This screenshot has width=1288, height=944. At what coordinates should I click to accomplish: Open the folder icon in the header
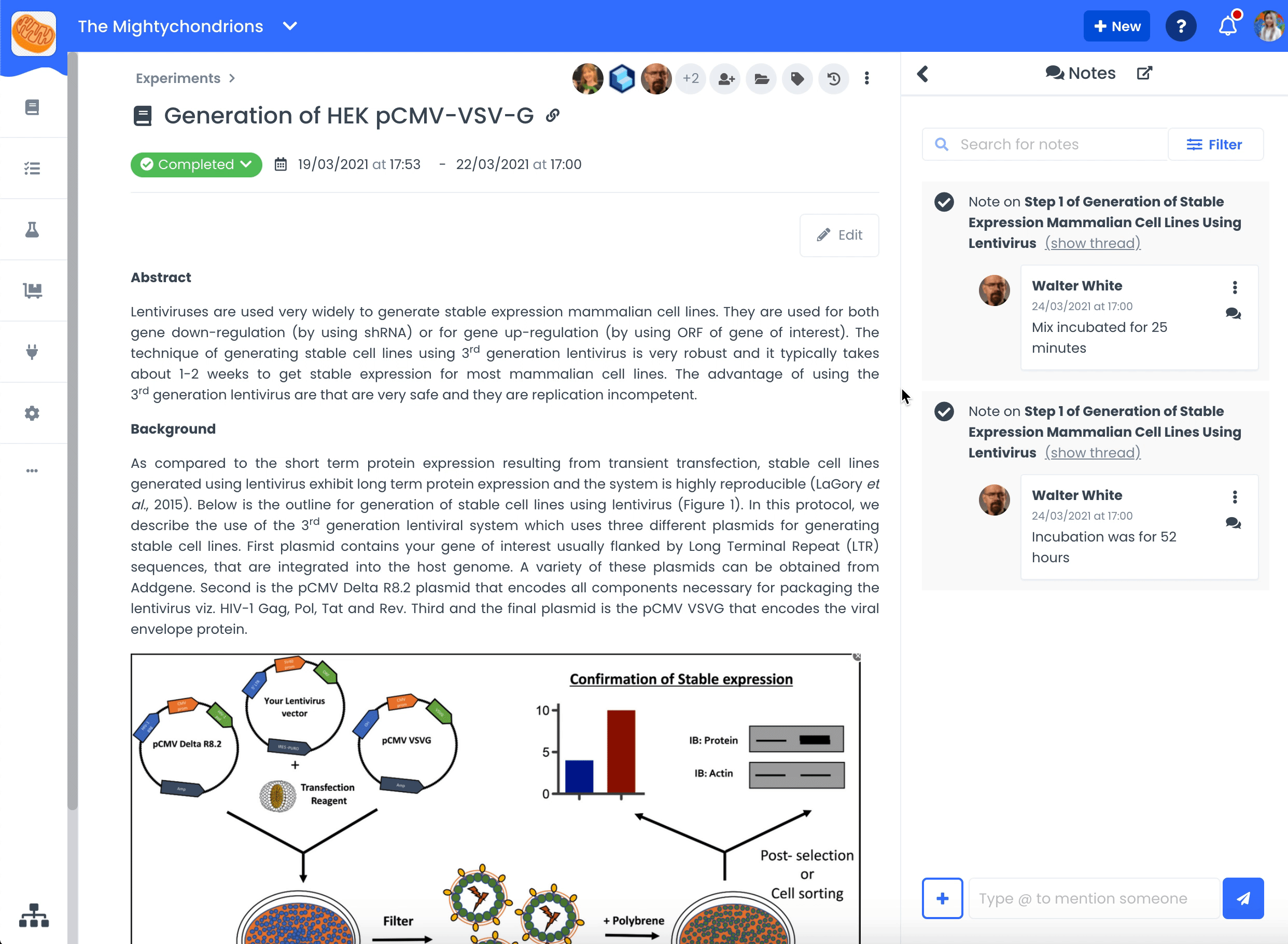[761, 79]
